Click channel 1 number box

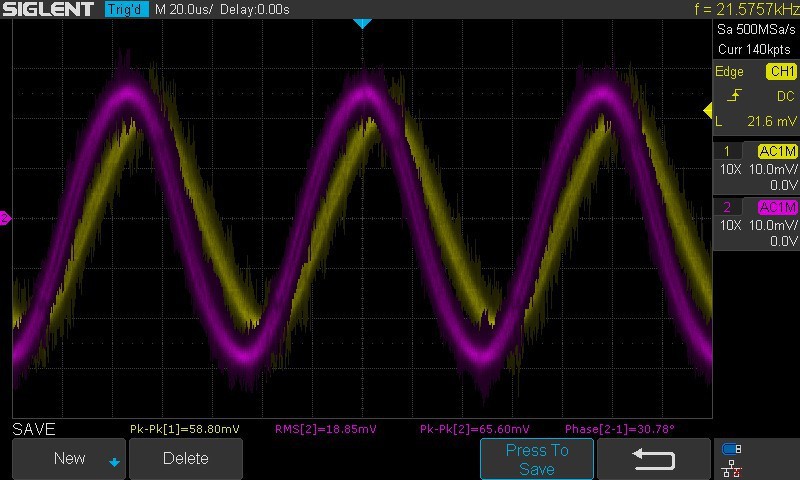[x=727, y=151]
